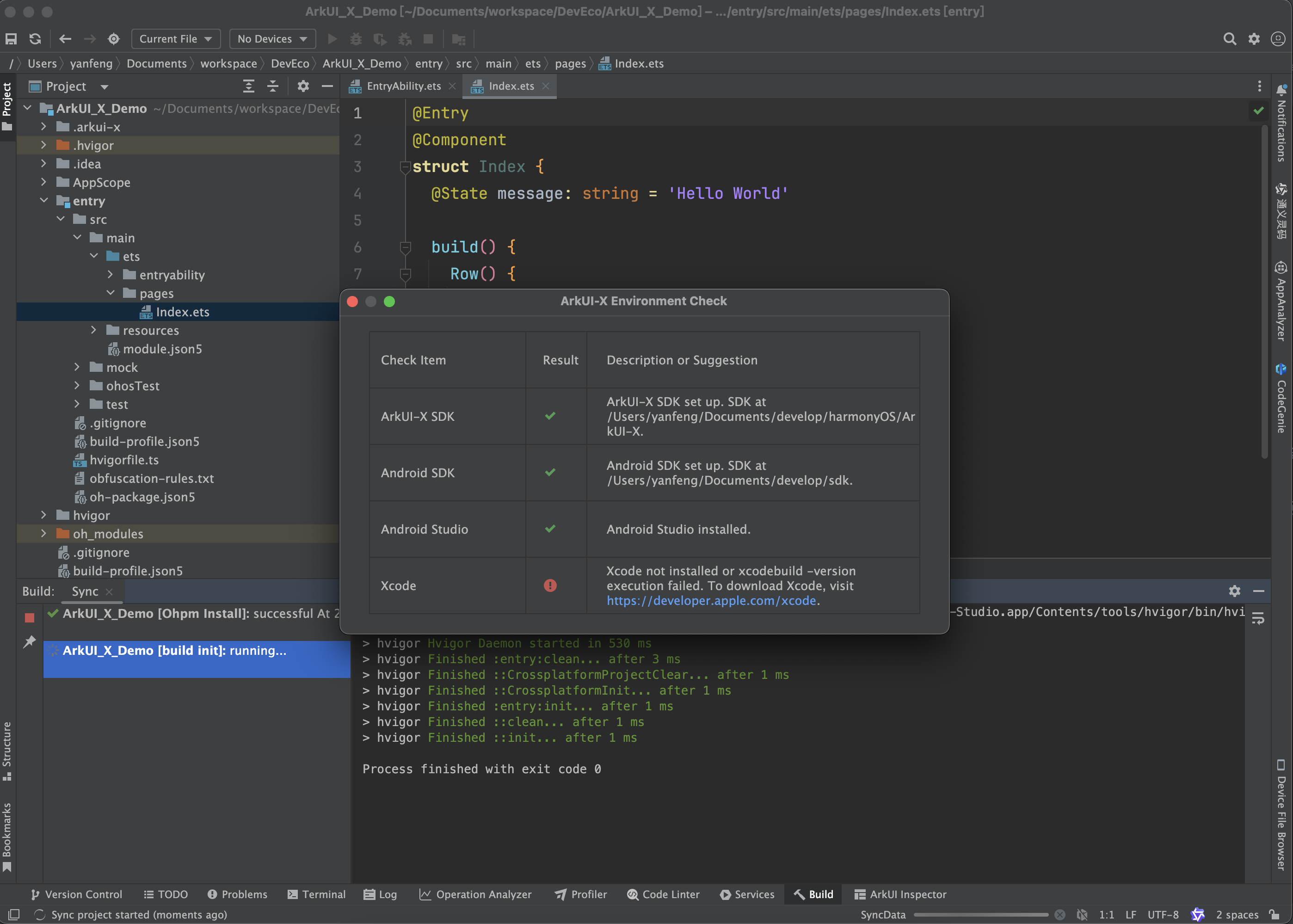Click the UTF-8 encoding status item
The height and width of the screenshot is (924, 1293).
pos(1163,915)
